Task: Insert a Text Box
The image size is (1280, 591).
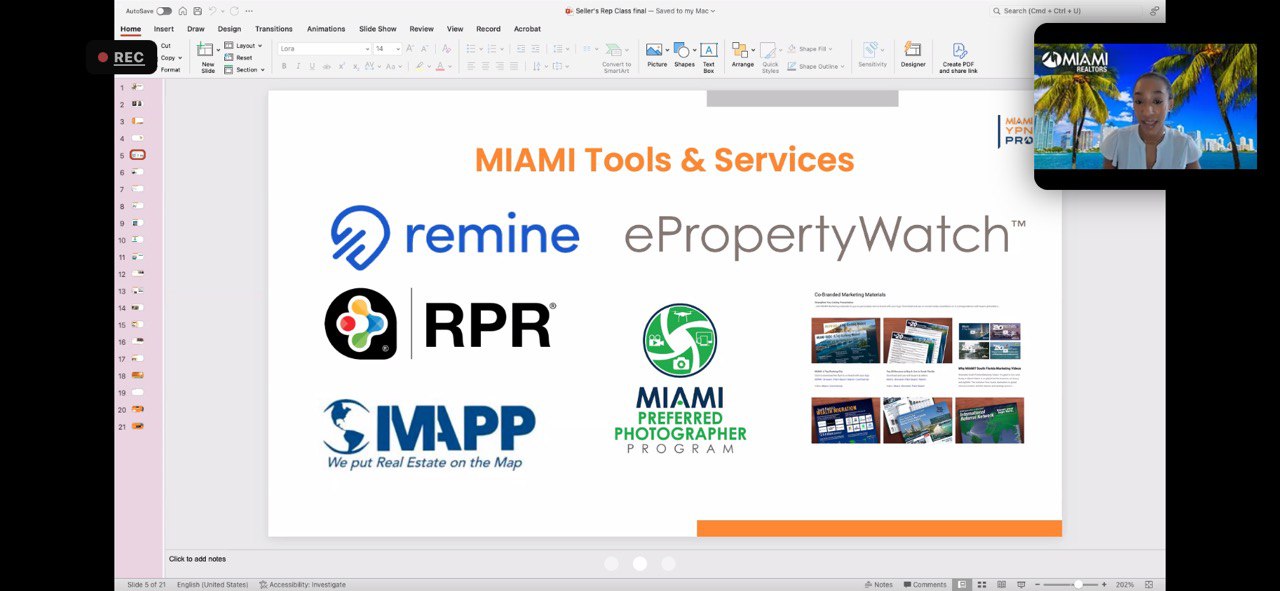Action: [x=708, y=55]
